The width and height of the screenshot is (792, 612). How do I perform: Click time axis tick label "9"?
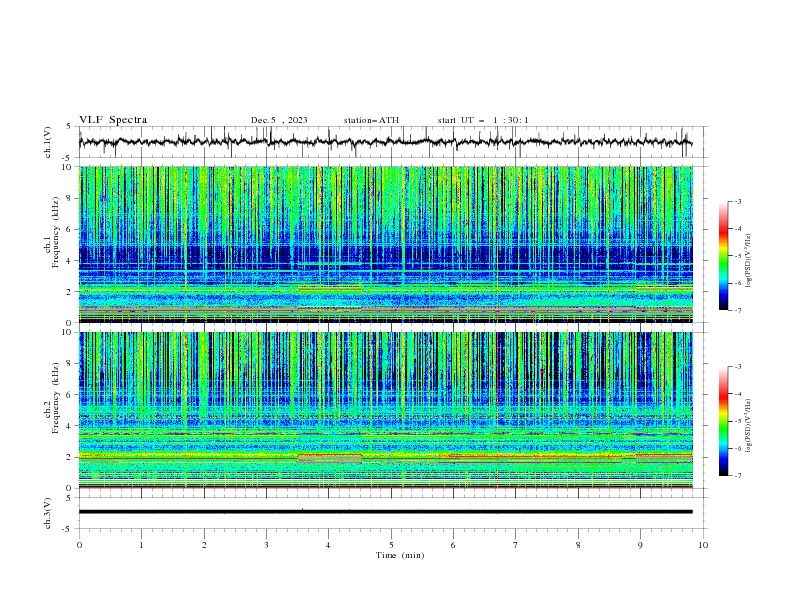click(x=640, y=545)
